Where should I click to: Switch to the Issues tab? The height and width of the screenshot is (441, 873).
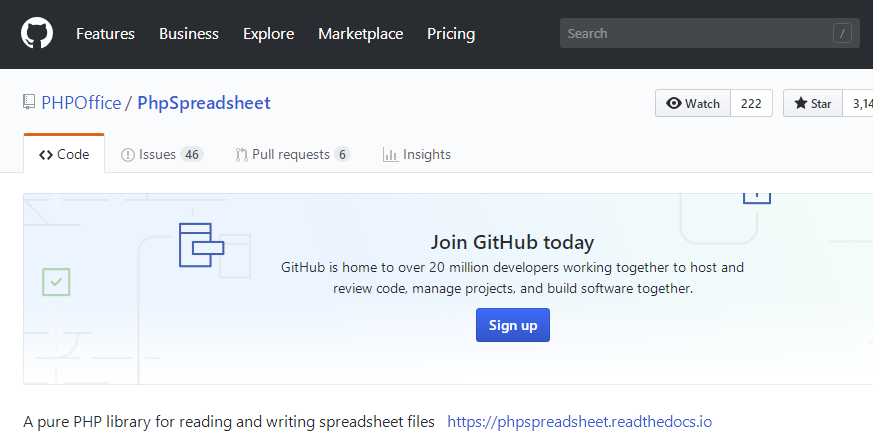(162, 154)
